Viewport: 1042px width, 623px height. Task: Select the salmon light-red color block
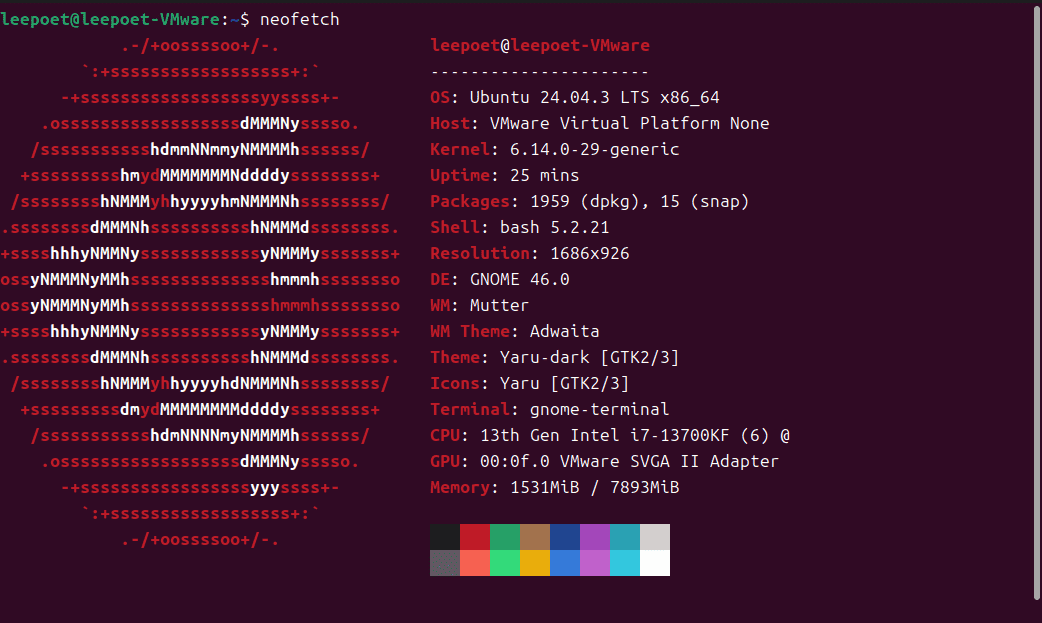[x=475, y=563]
